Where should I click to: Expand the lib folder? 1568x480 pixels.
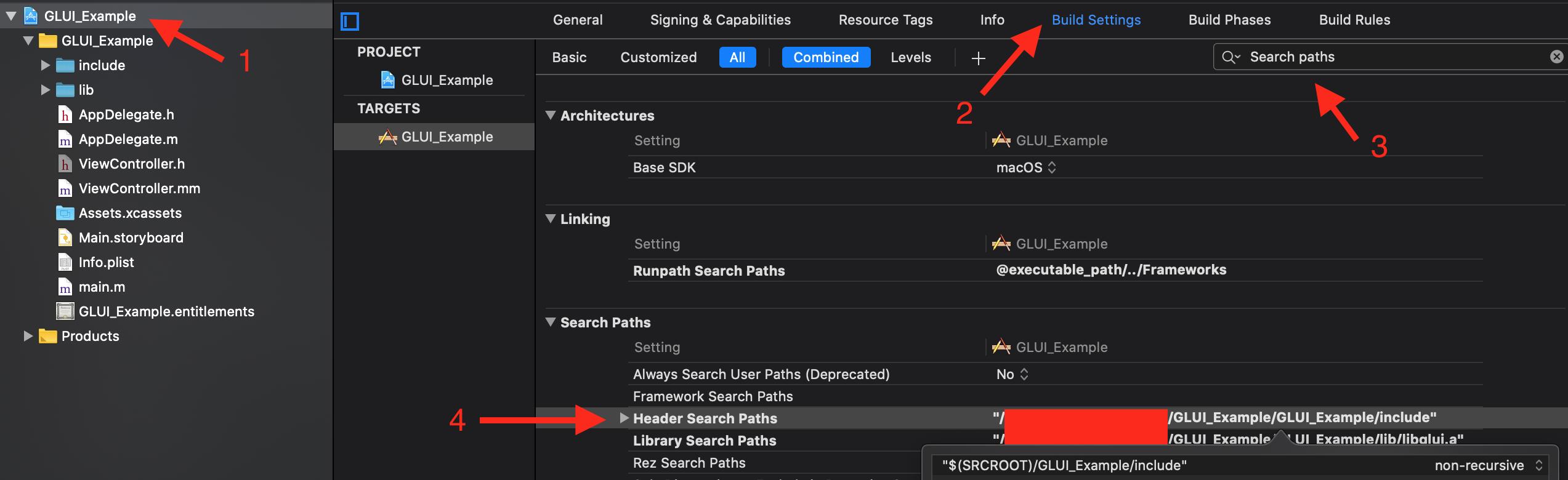click(45, 90)
